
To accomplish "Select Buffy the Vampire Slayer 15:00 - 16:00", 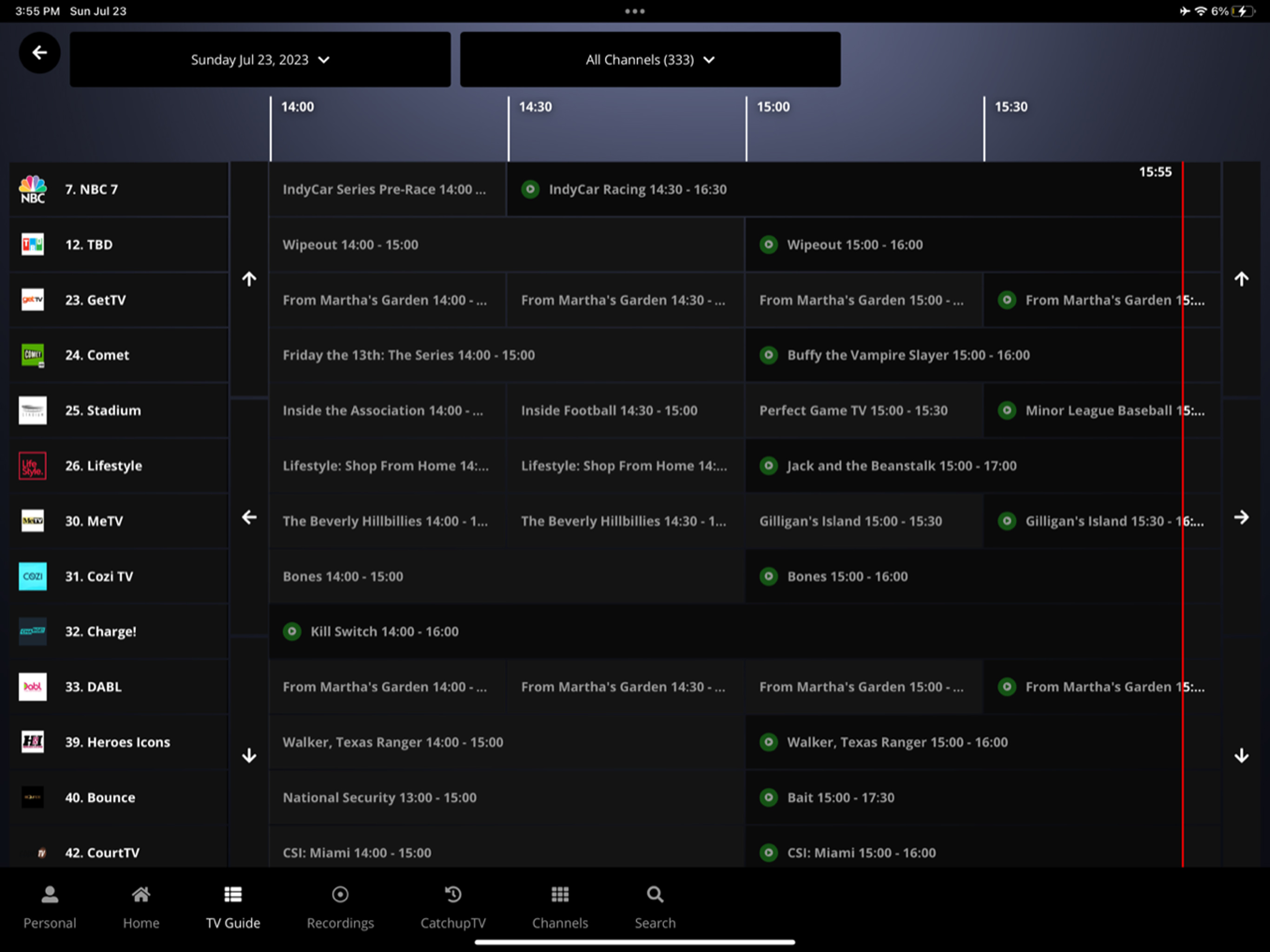I will pos(983,355).
